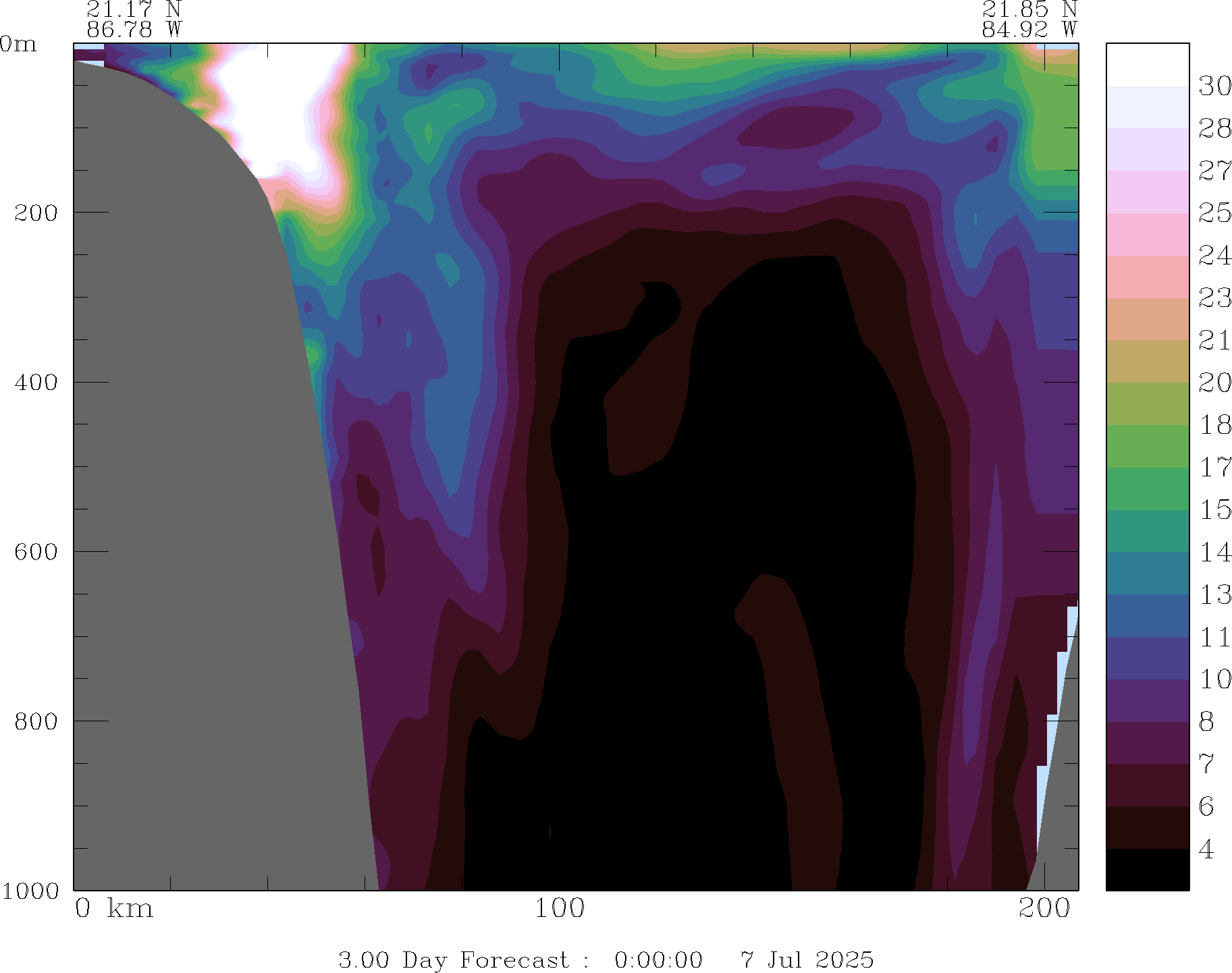Click the dark maroon swatch between 6 and 7
Image resolution: width=1232 pixels, height=973 pixels.
tap(1147, 785)
